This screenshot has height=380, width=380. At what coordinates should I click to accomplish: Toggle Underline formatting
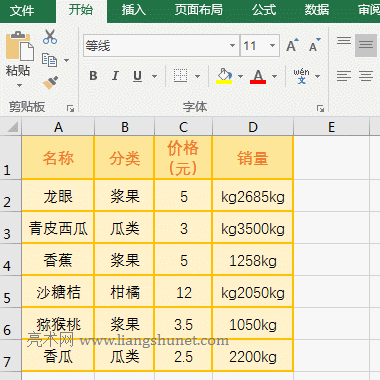(137, 76)
